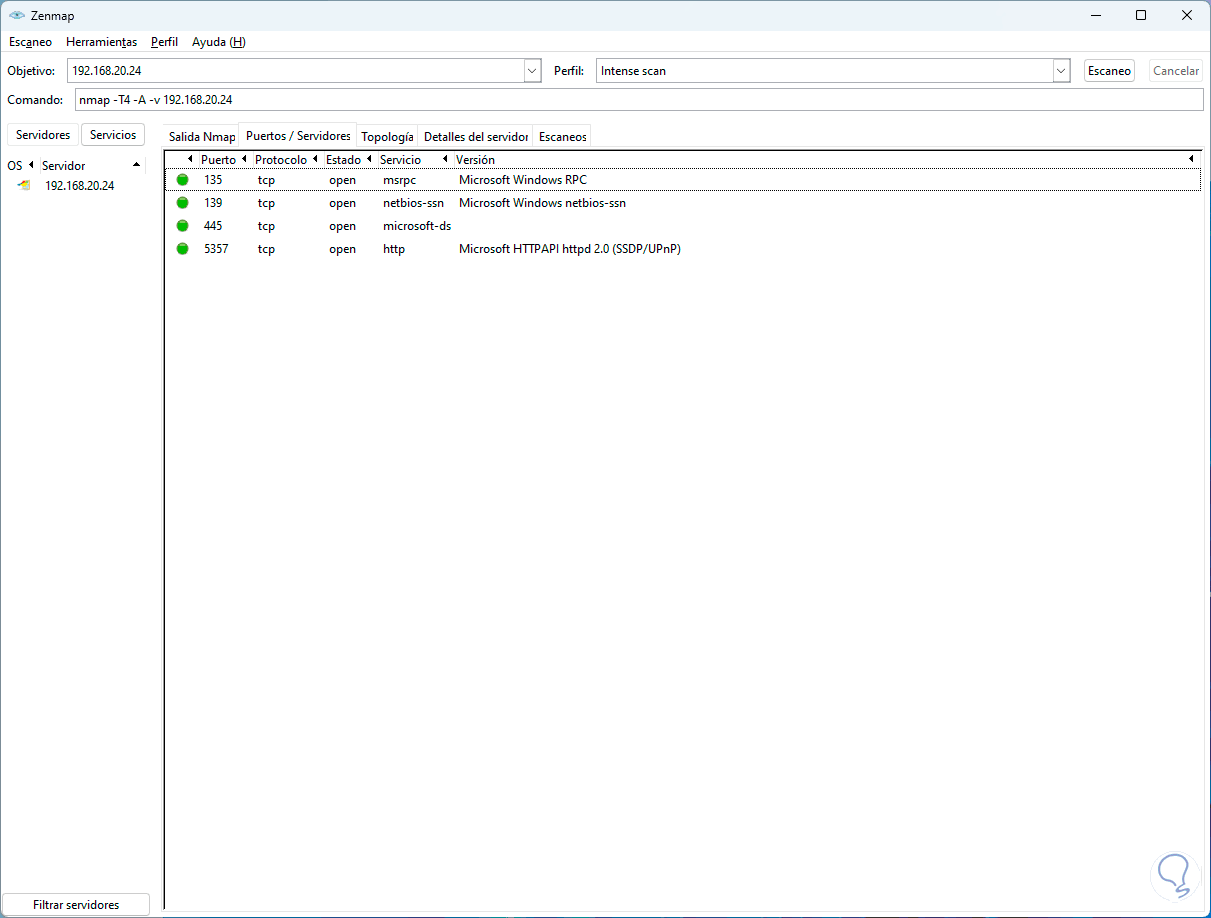
Task: Sort by the Estado column header
Action: [343, 160]
